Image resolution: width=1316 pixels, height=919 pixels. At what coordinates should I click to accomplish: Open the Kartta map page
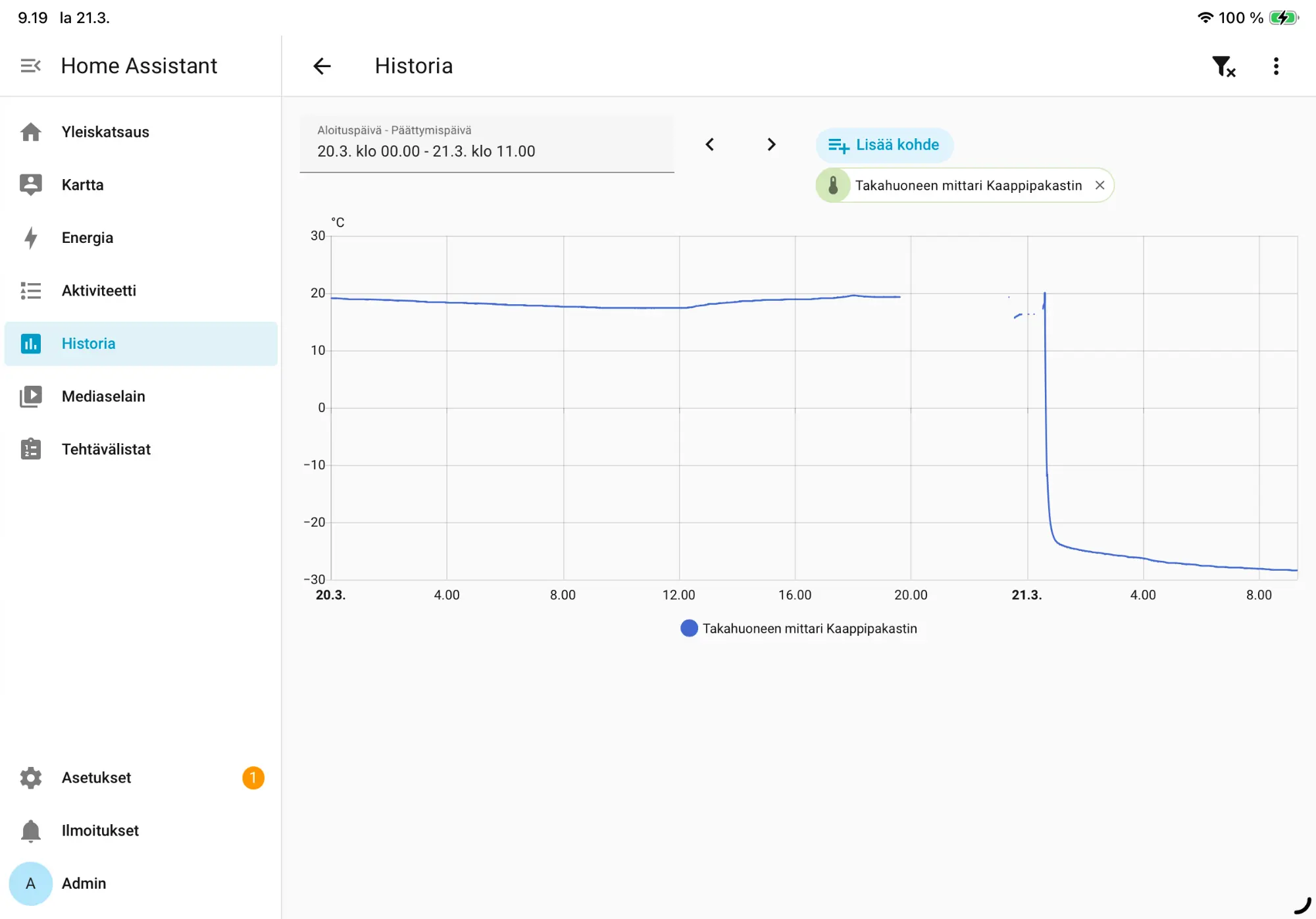click(141, 185)
